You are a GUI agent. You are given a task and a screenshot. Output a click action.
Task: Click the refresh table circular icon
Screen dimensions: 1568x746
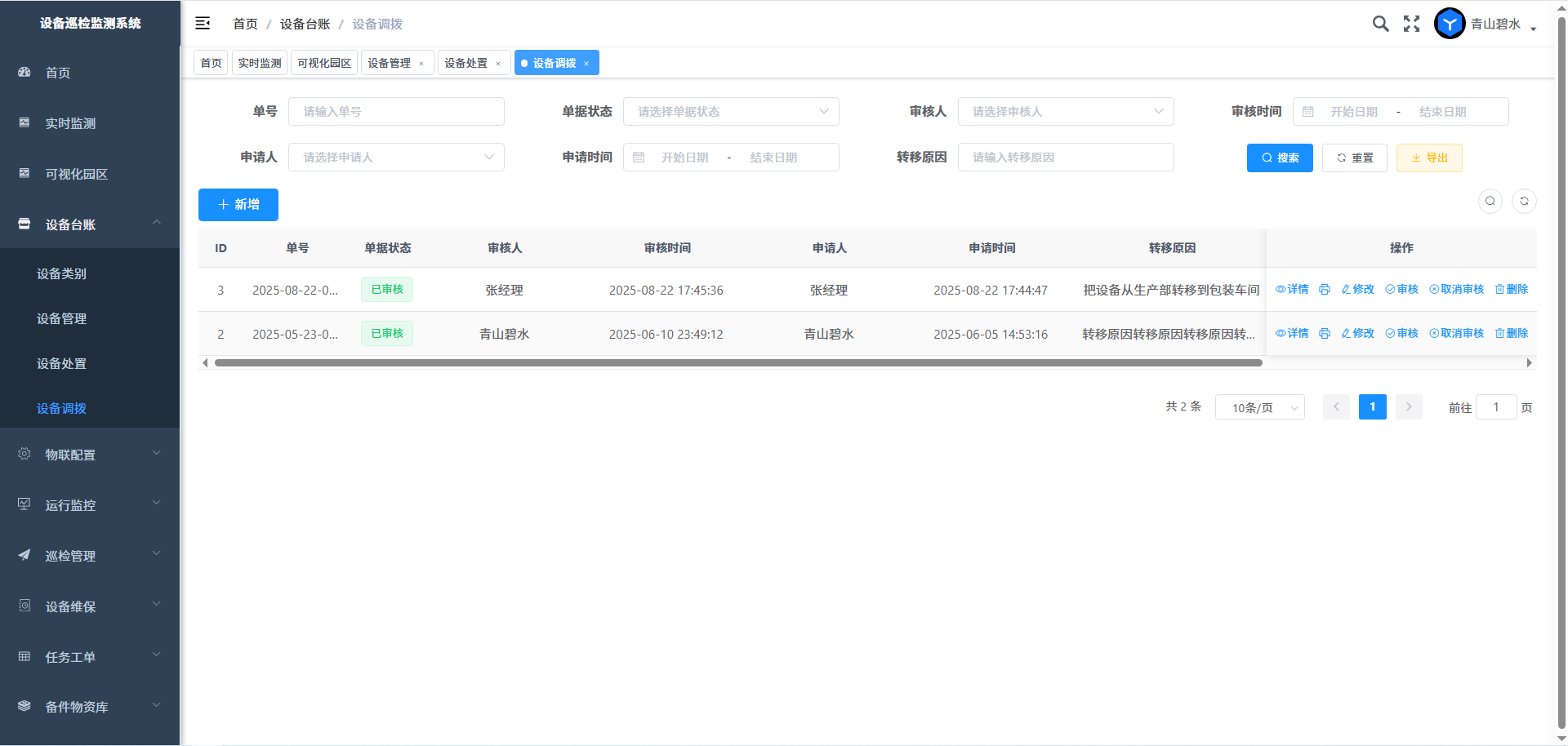(1524, 202)
